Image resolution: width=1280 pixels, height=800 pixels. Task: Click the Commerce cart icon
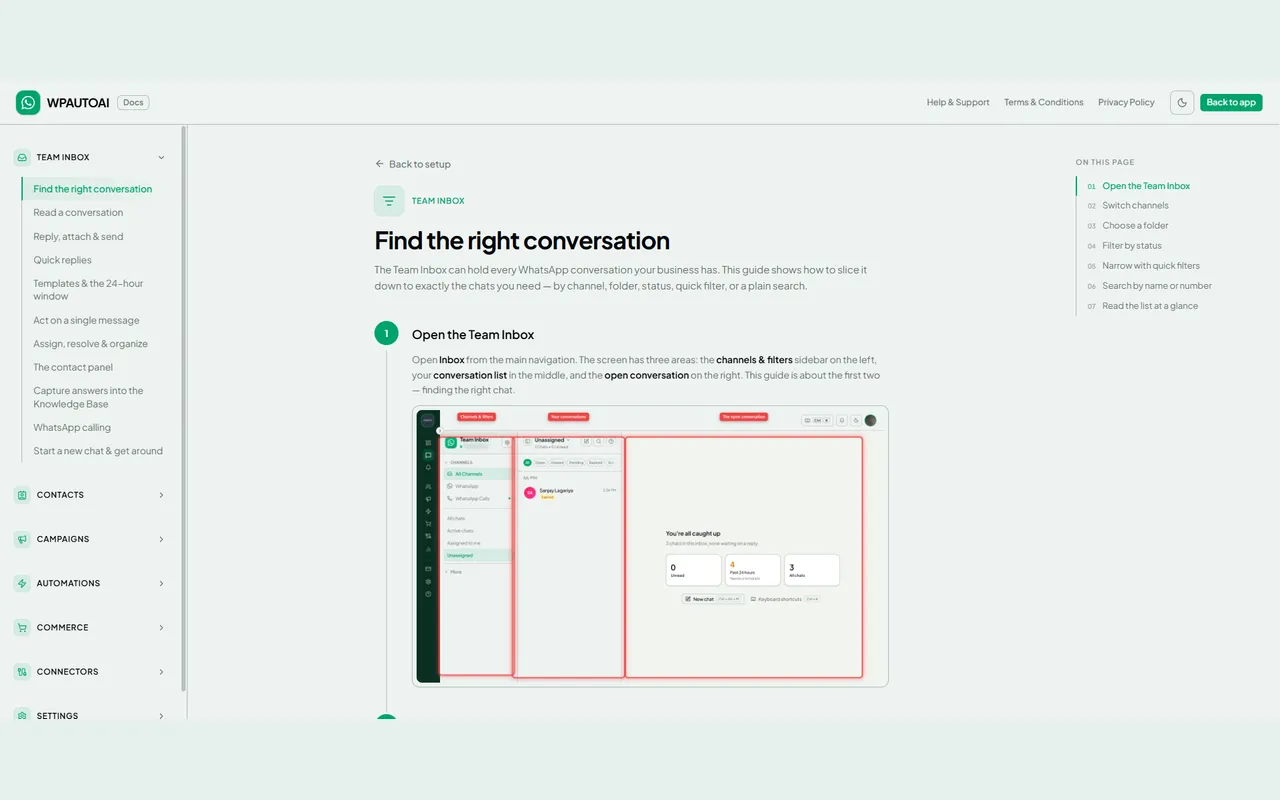point(22,627)
